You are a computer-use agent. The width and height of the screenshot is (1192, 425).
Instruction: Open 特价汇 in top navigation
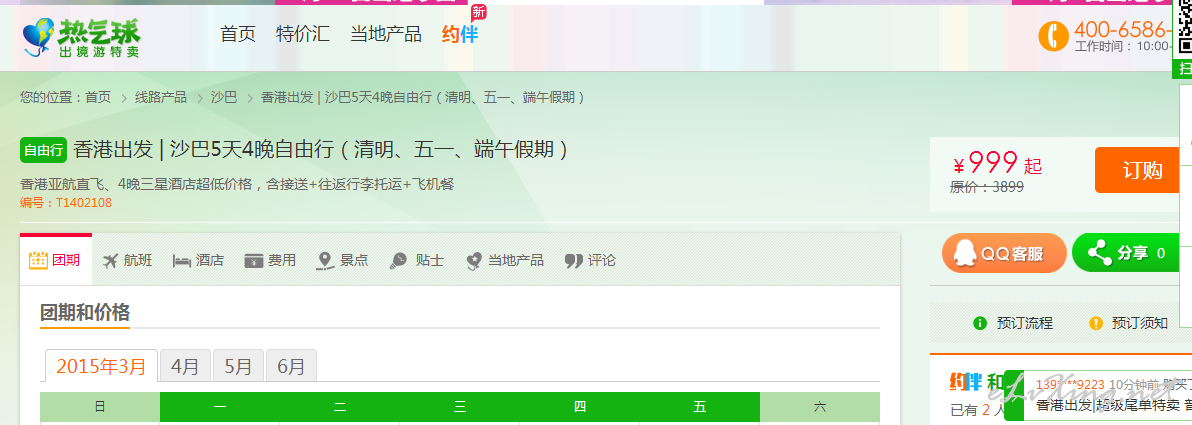303,33
